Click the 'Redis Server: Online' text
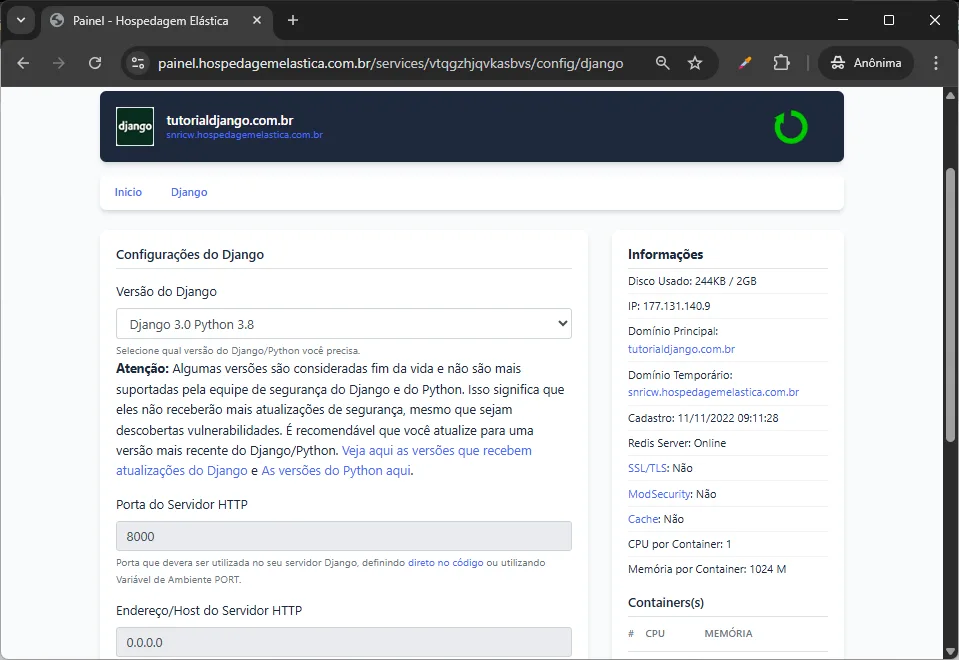 click(677, 443)
